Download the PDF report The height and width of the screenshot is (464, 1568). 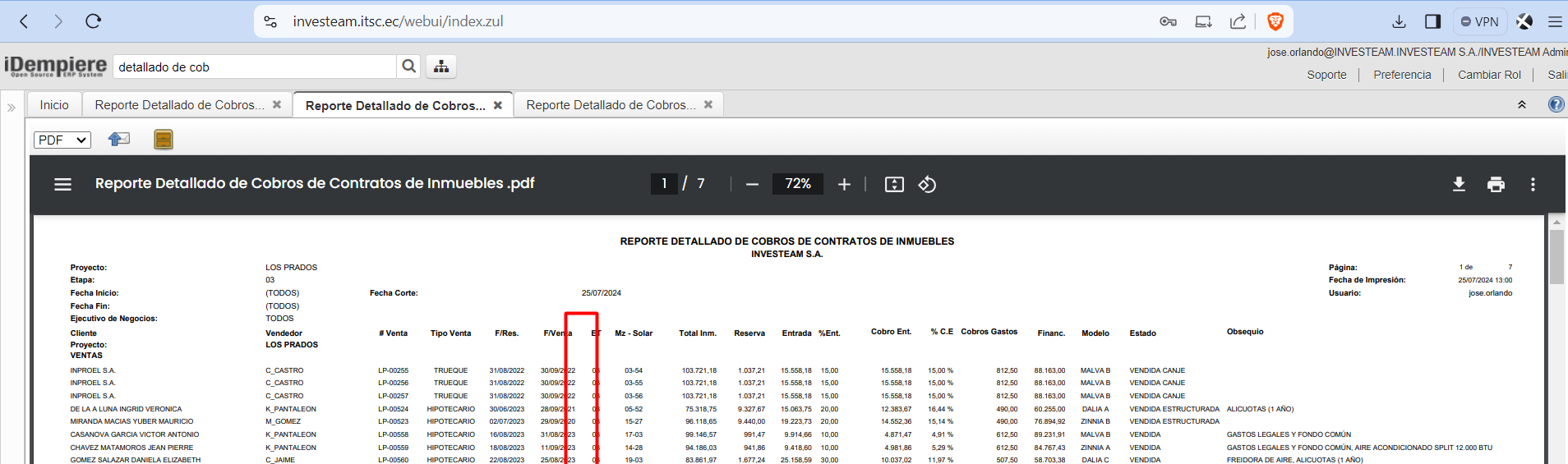tap(1459, 184)
